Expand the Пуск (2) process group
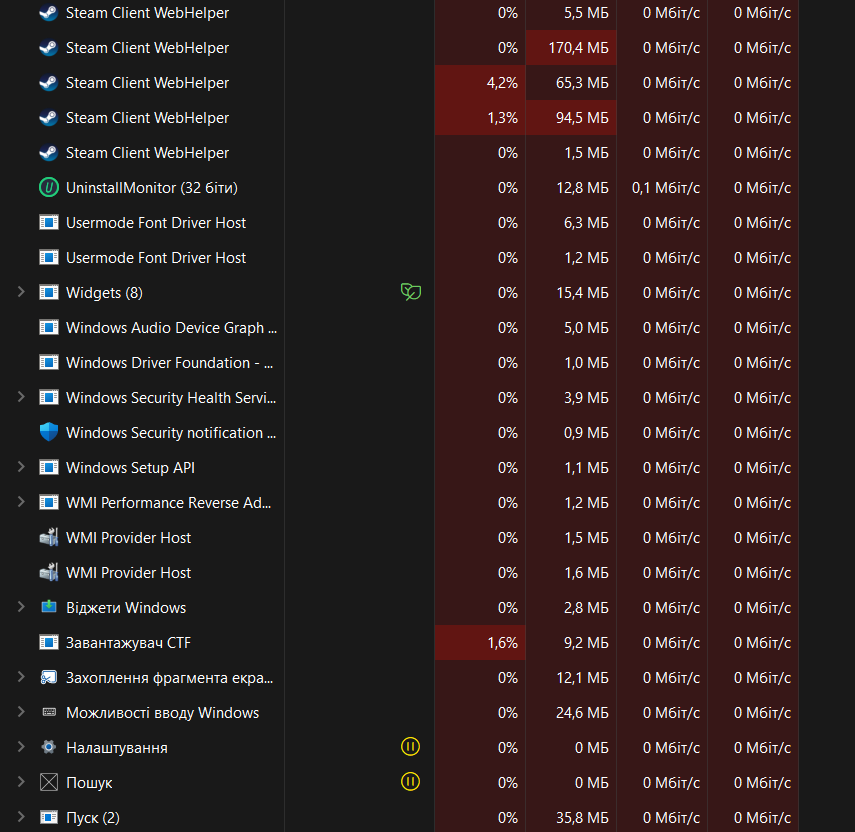The width and height of the screenshot is (855, 832). click(21, 817)
